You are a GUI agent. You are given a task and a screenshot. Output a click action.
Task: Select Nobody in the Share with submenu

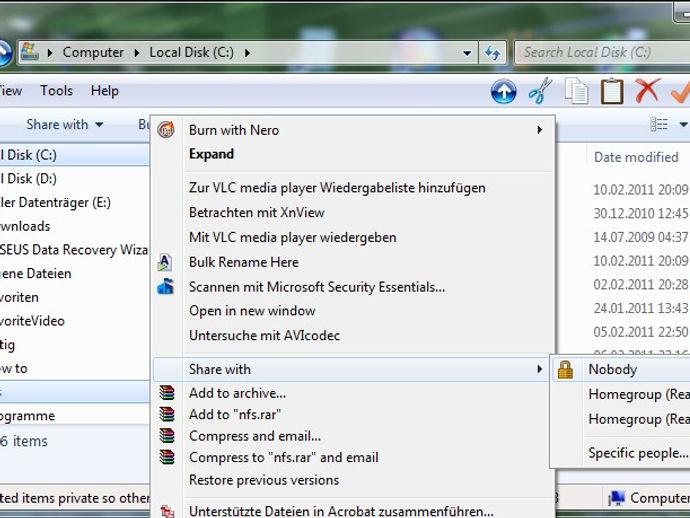[x=621, y=369]
